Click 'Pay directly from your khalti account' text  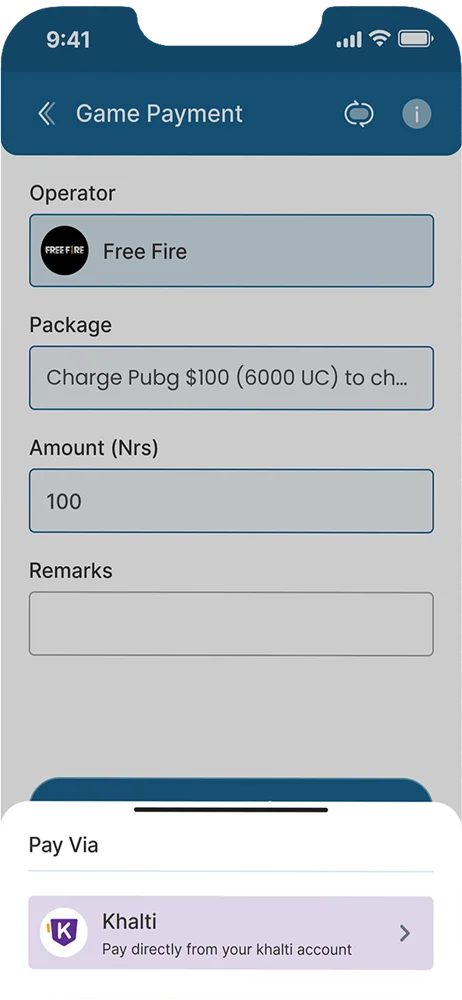227,949
